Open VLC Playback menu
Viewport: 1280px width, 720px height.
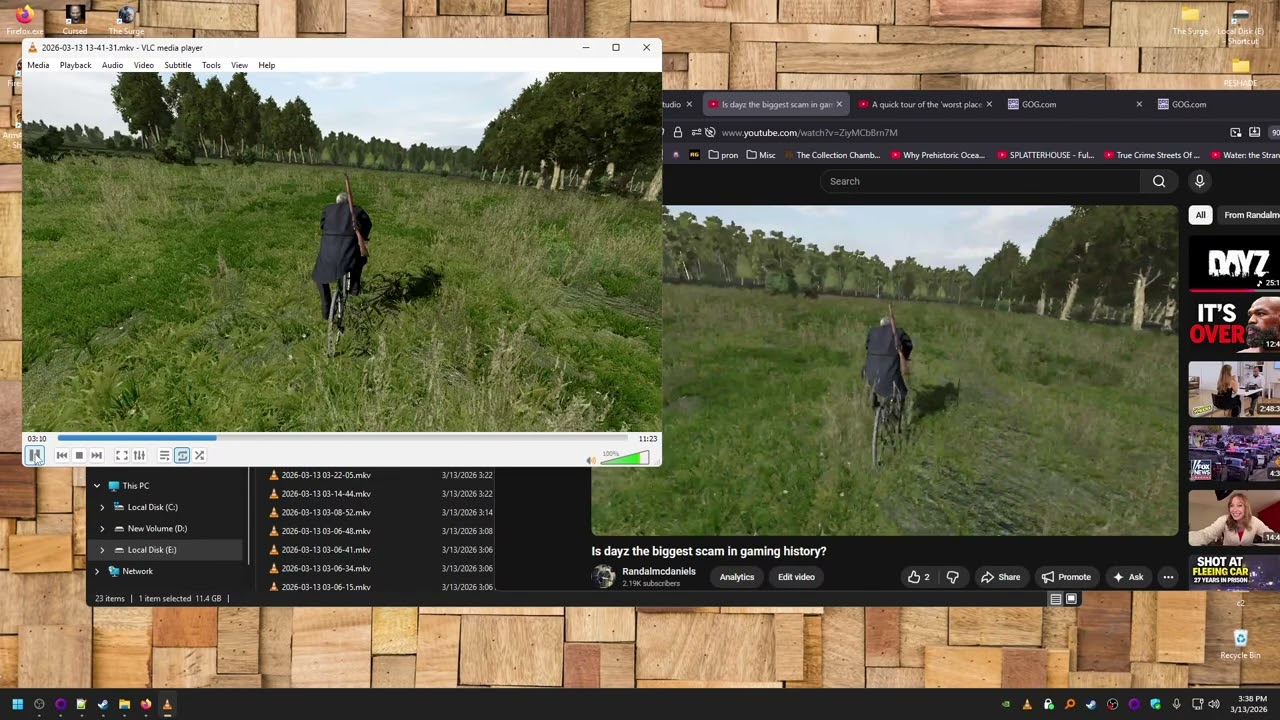click(75, 65)
